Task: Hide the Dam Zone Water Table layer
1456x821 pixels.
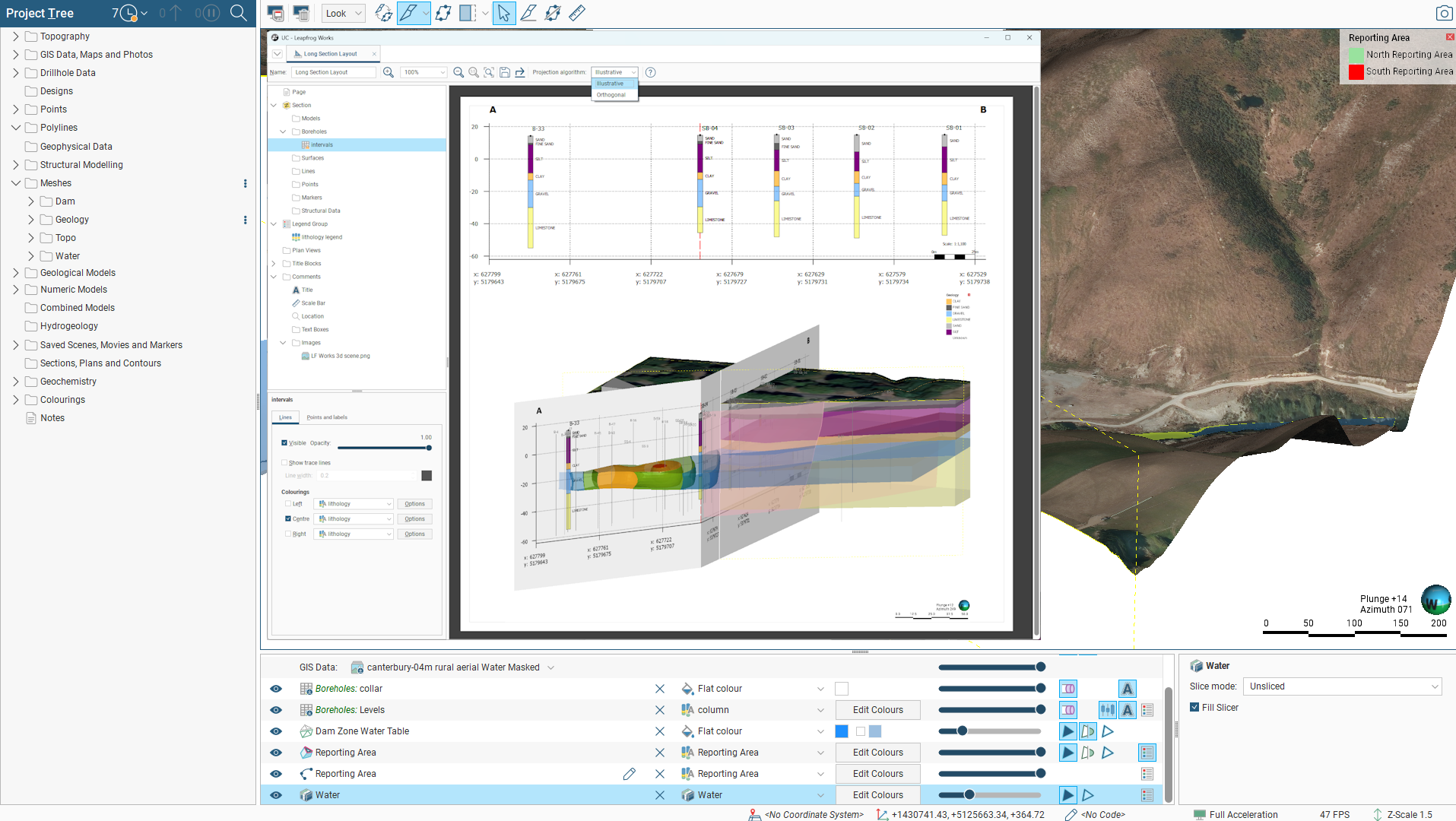Action: coord(276,731)
